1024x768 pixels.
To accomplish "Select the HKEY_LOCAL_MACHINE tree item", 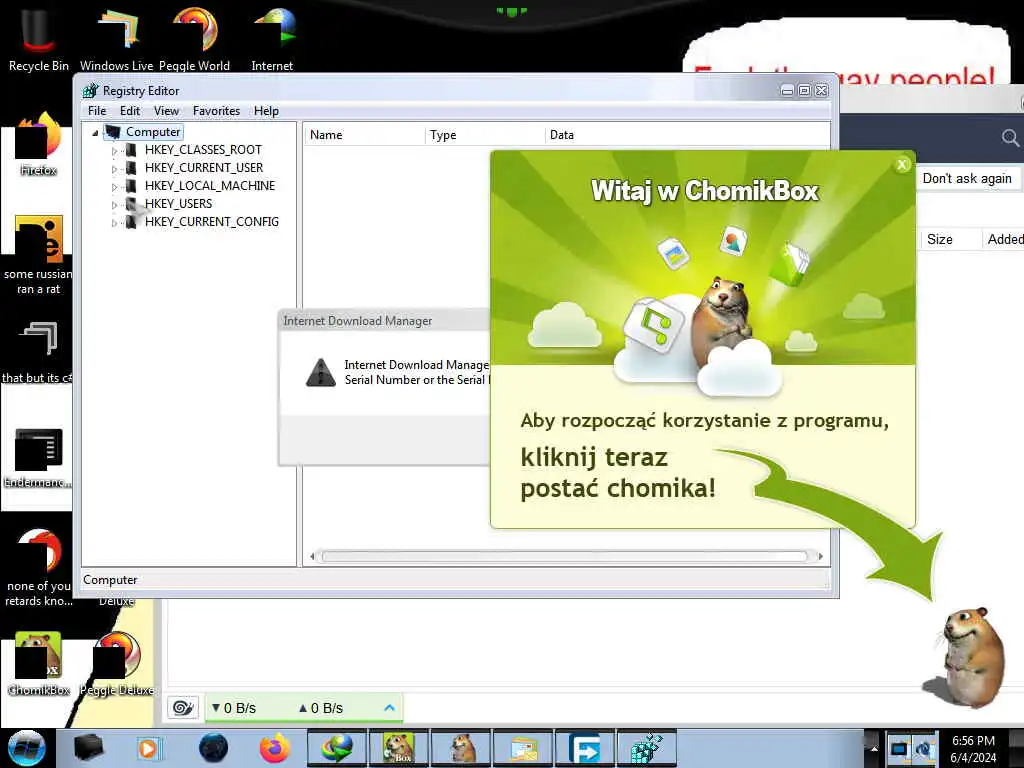I will 210,185.
